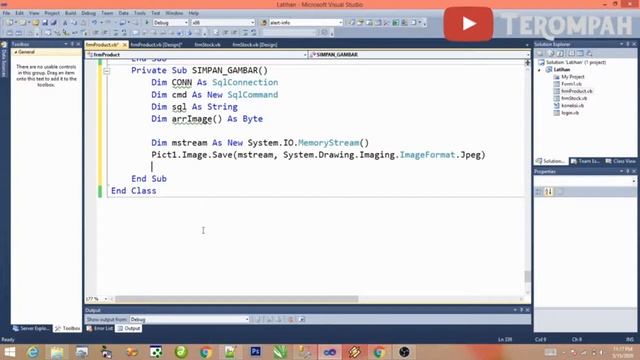Viewport: 640px width, 360px height.
Task: Open the Tools menu
Action: pyautogui.click(x=140, y=13)
